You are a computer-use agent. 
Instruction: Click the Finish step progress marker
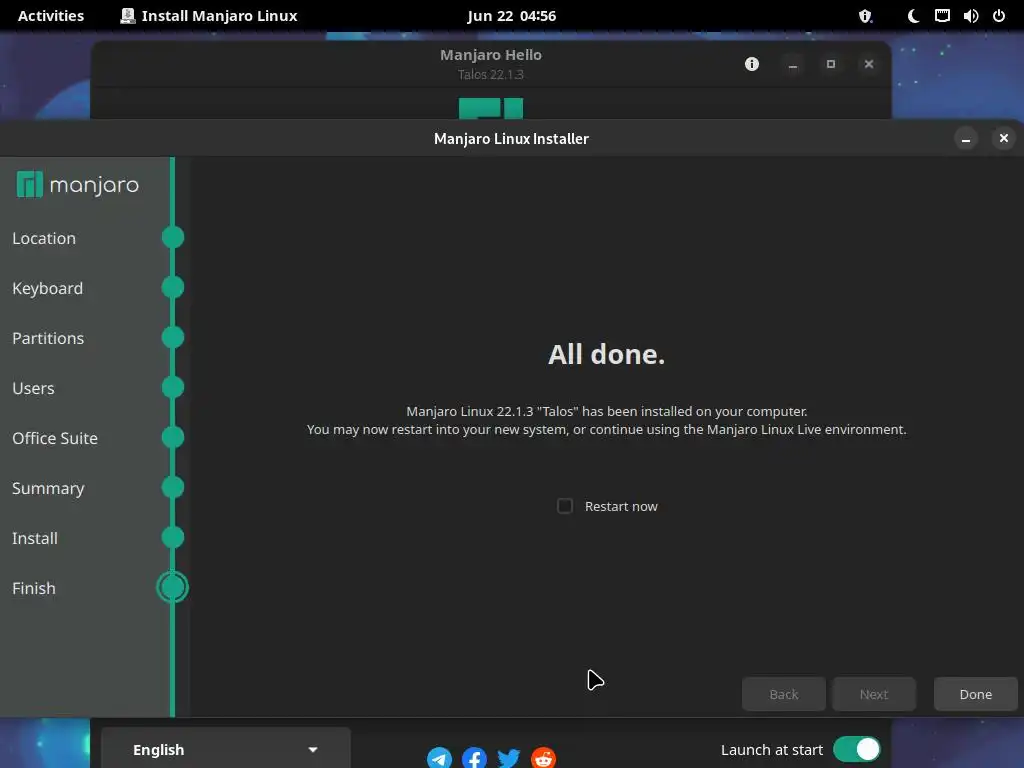(x=172, y=587)
